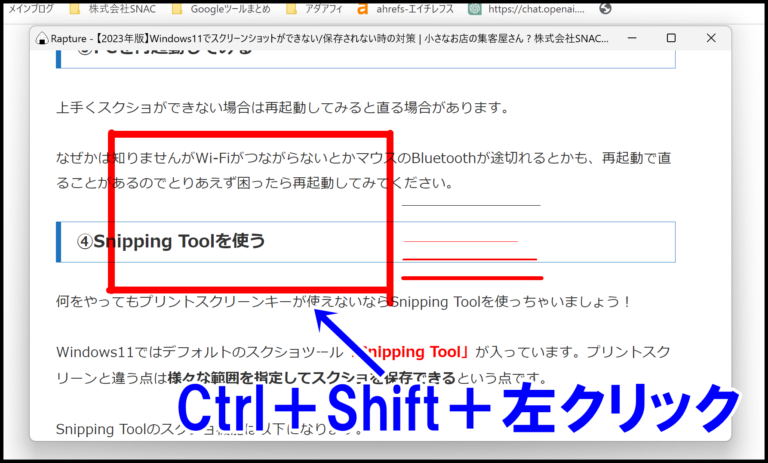Select the thin gray line sample

coord(471,205)
